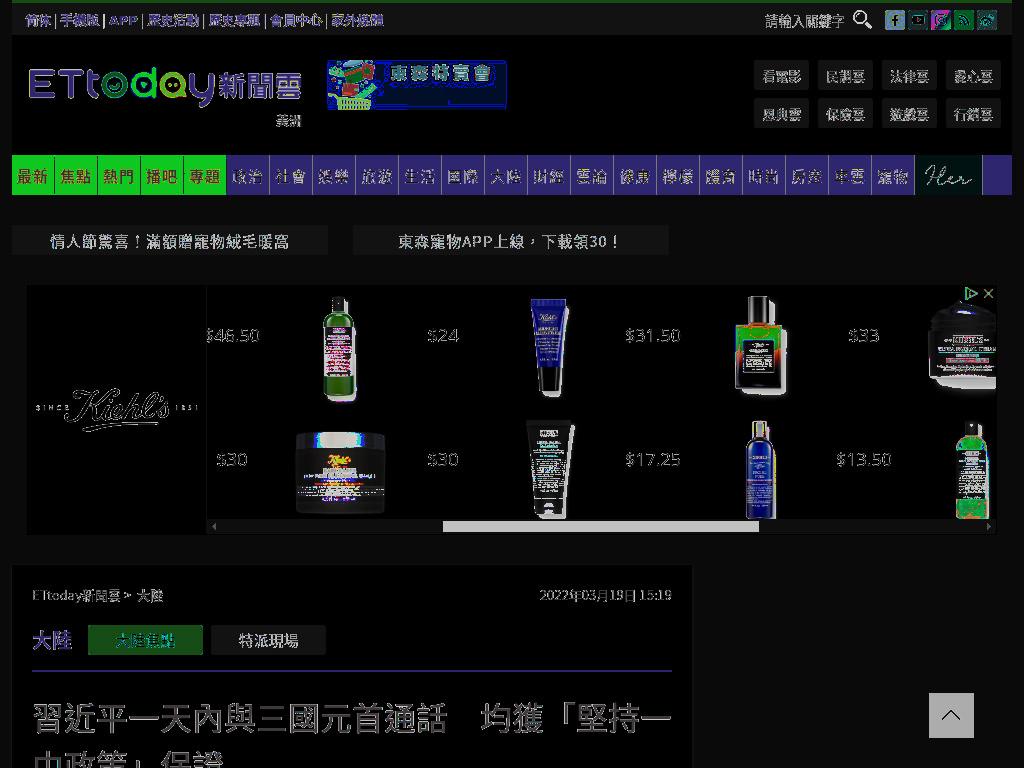
Task: Select 體育 in navigation bar
Action: [x=721, y=176]
